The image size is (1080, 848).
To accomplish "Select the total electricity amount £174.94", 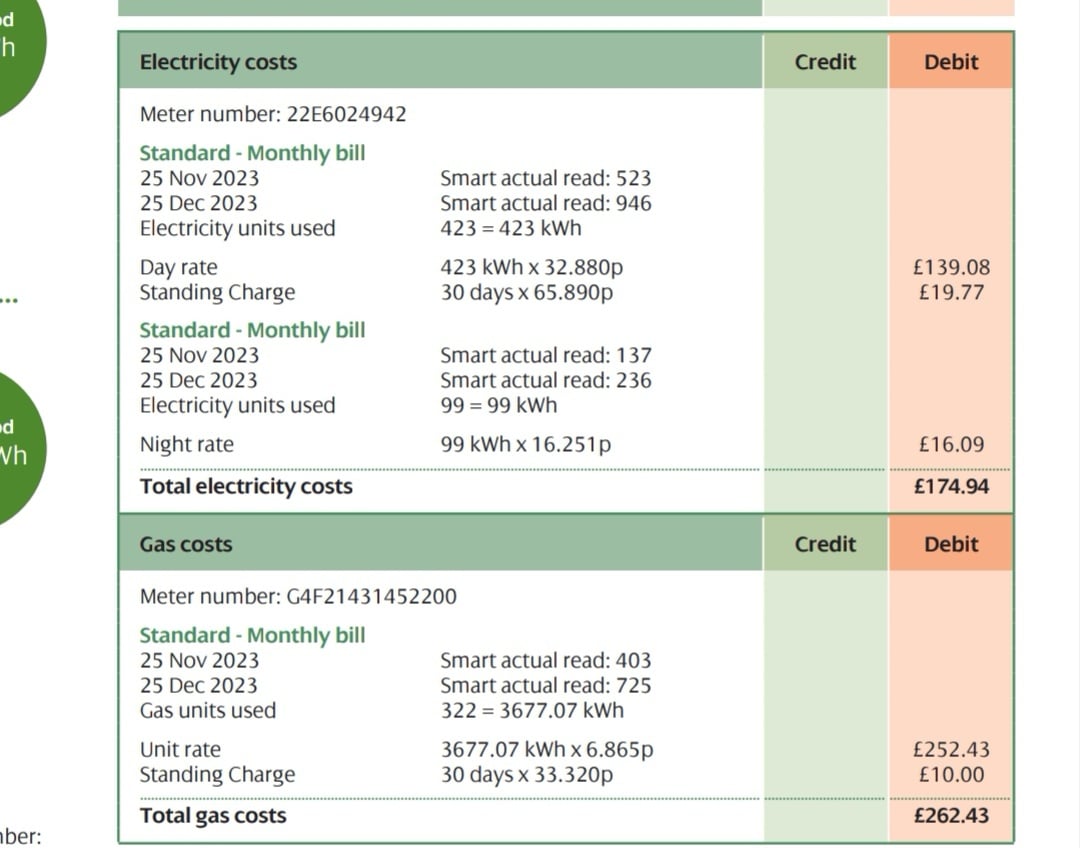I will click(951, 487).
